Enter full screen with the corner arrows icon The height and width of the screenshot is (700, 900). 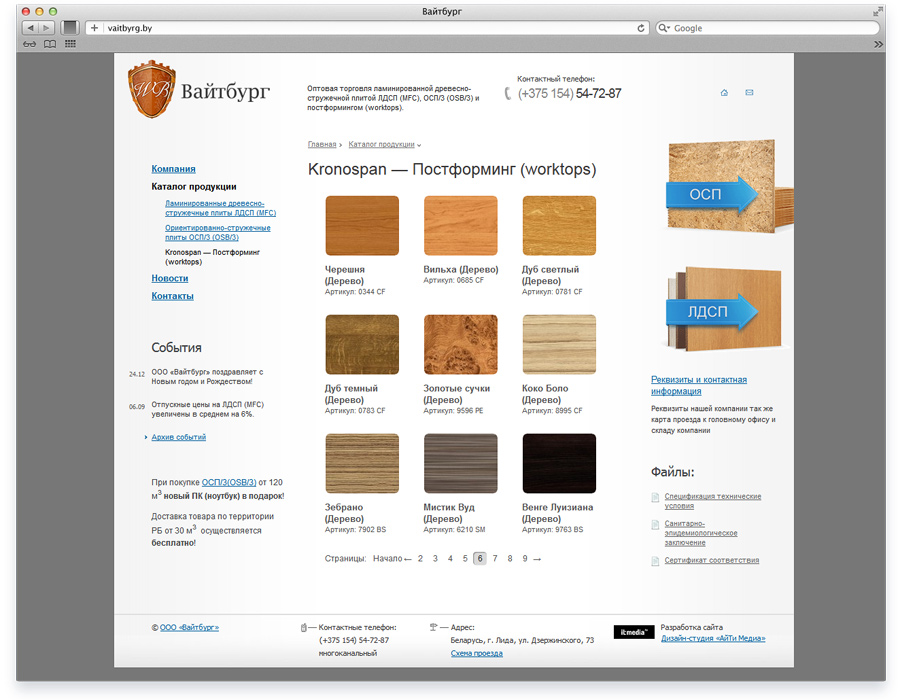[878, 11]
